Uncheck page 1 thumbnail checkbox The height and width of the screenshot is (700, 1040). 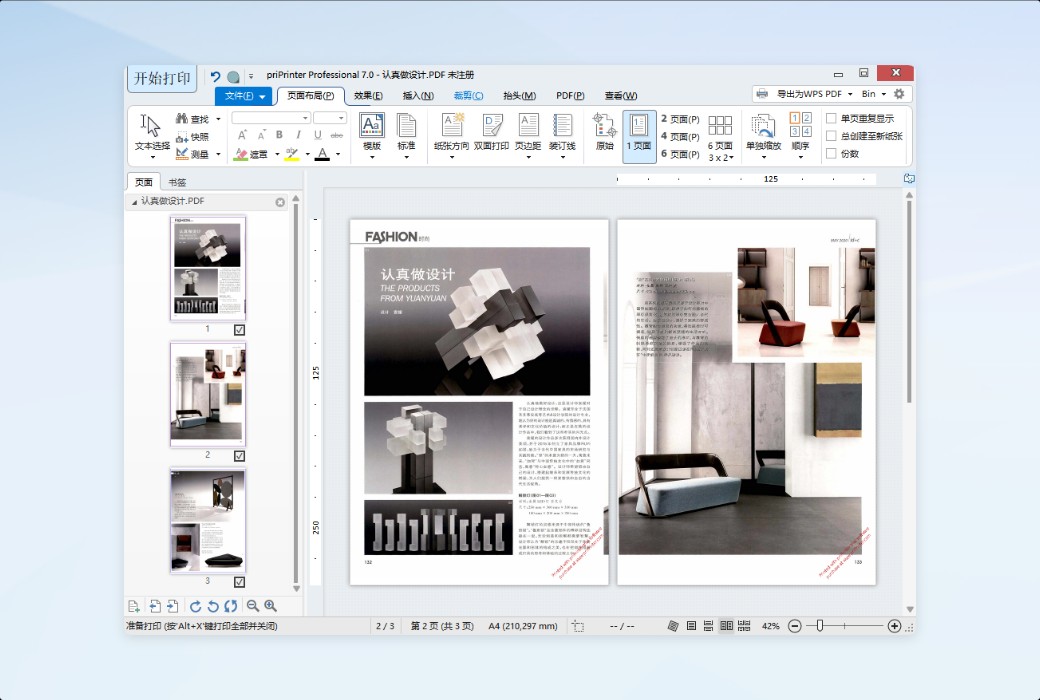239,330
